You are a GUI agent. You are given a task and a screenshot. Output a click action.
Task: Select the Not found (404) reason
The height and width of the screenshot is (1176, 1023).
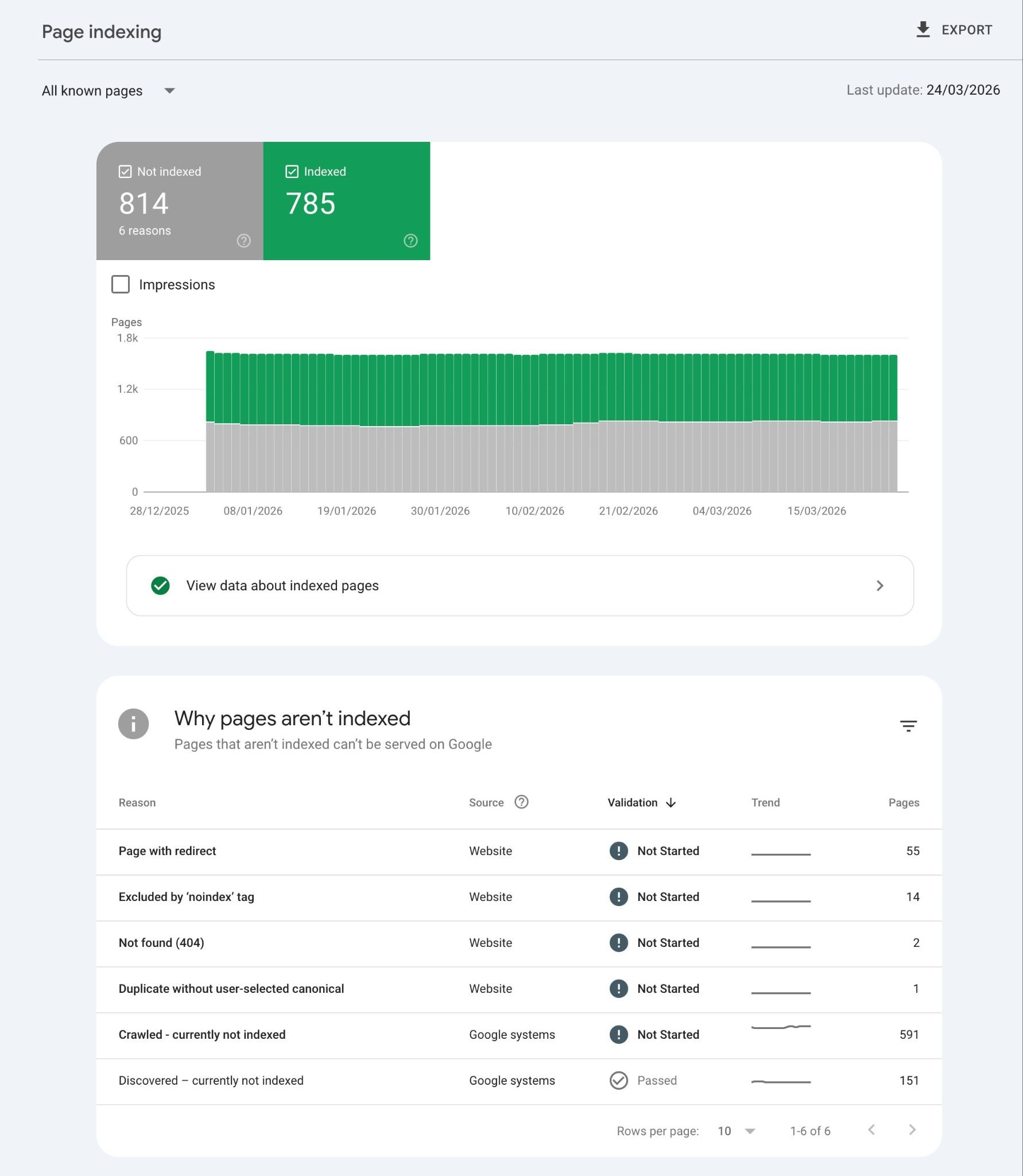[161, 943]
